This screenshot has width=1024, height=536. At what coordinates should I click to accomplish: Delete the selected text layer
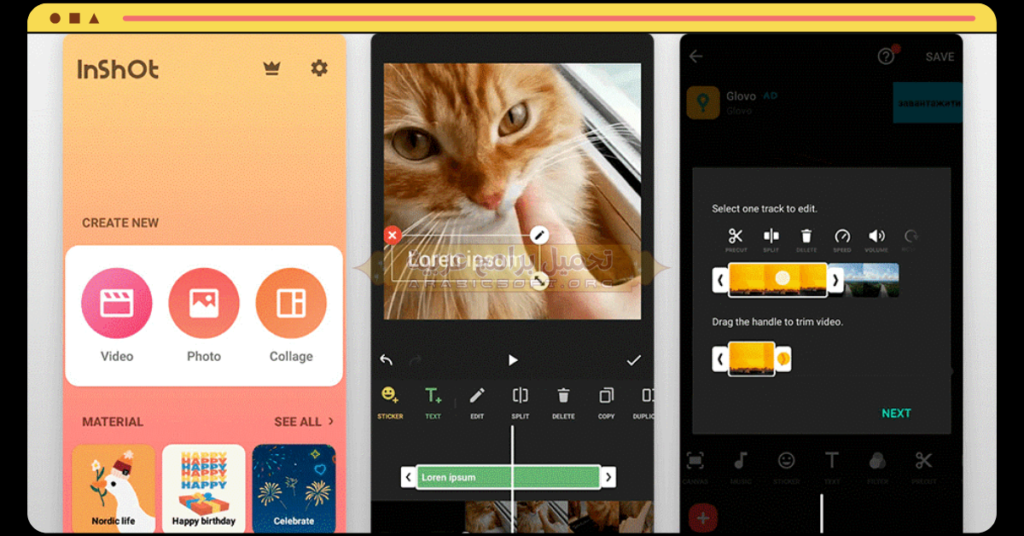coord(563,402)
